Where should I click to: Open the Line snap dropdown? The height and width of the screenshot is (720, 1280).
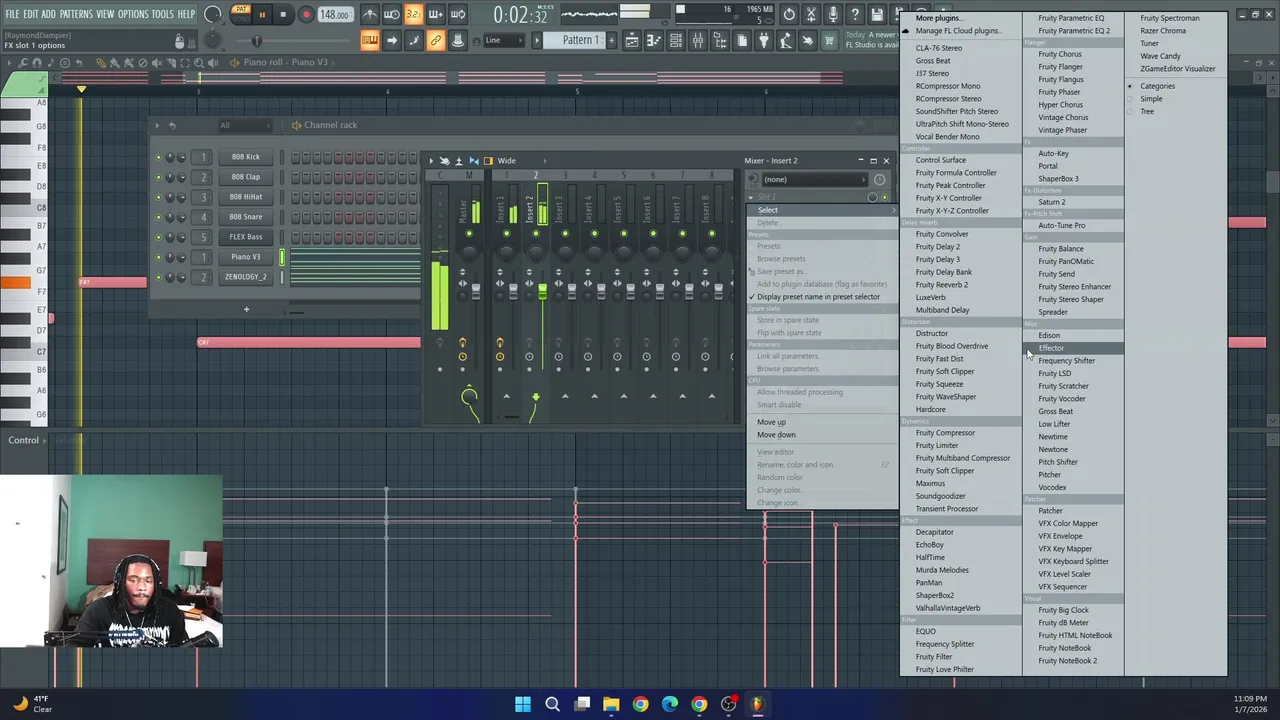pyautogui.click(x=505, y=40)
